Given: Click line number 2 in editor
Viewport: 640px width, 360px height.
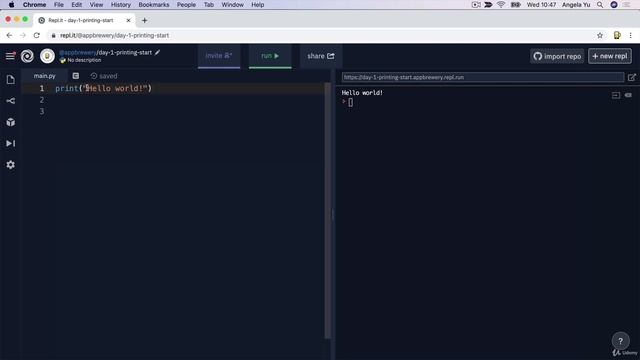Looking at the screenshot, I should 42,100.
